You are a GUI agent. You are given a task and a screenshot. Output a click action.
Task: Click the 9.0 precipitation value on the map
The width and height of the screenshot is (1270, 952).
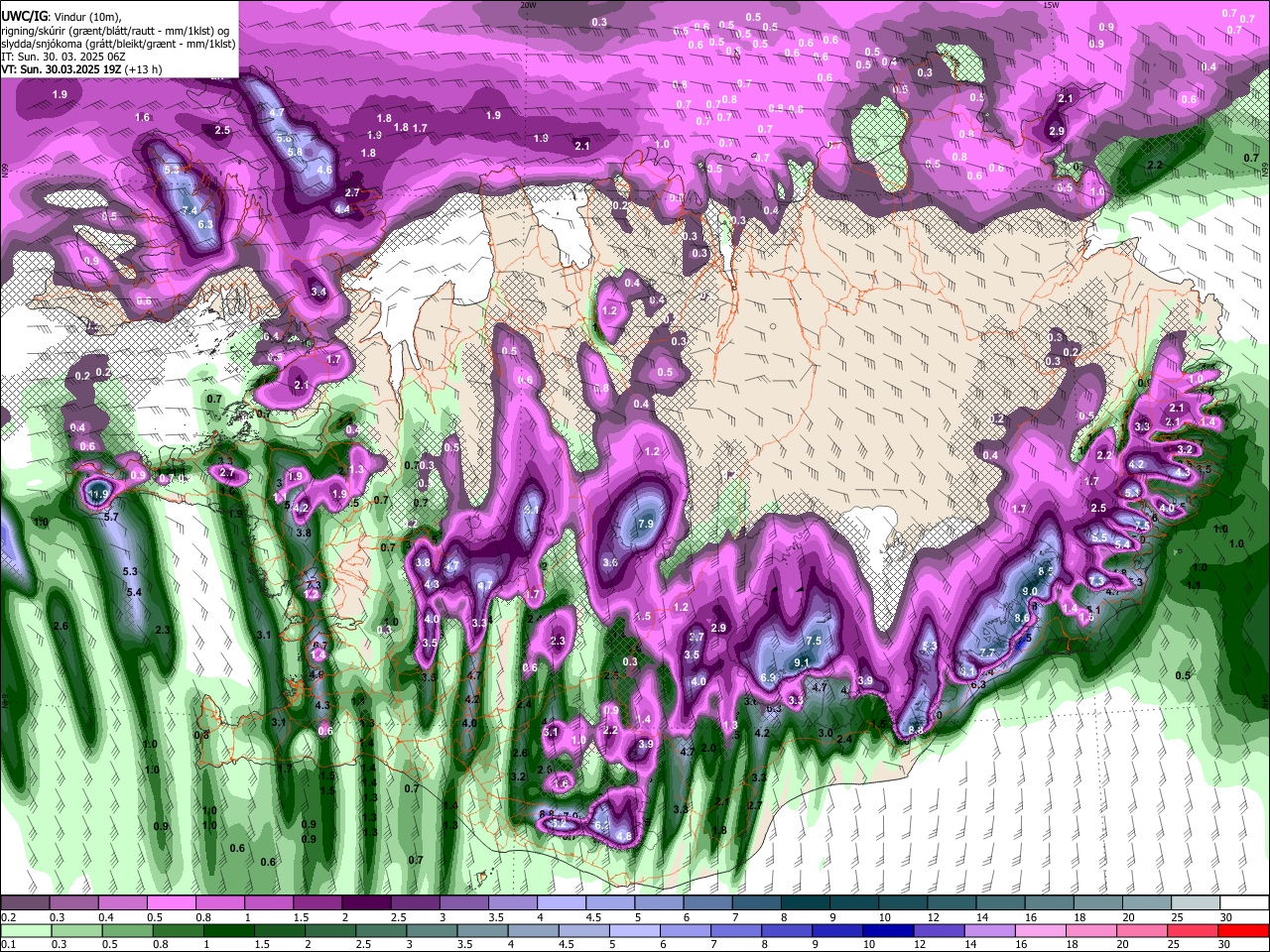pos(1029,591)
